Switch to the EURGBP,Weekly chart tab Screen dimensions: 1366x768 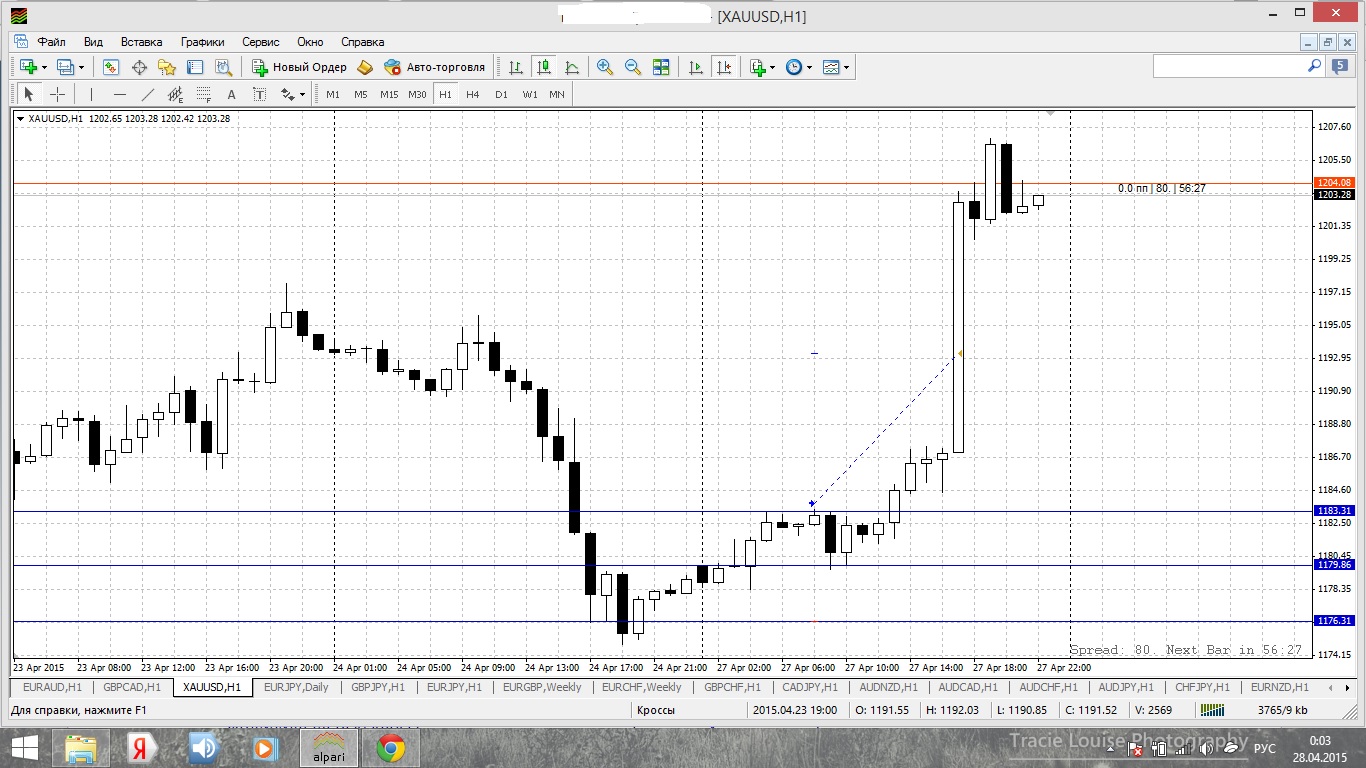point(542,687)
